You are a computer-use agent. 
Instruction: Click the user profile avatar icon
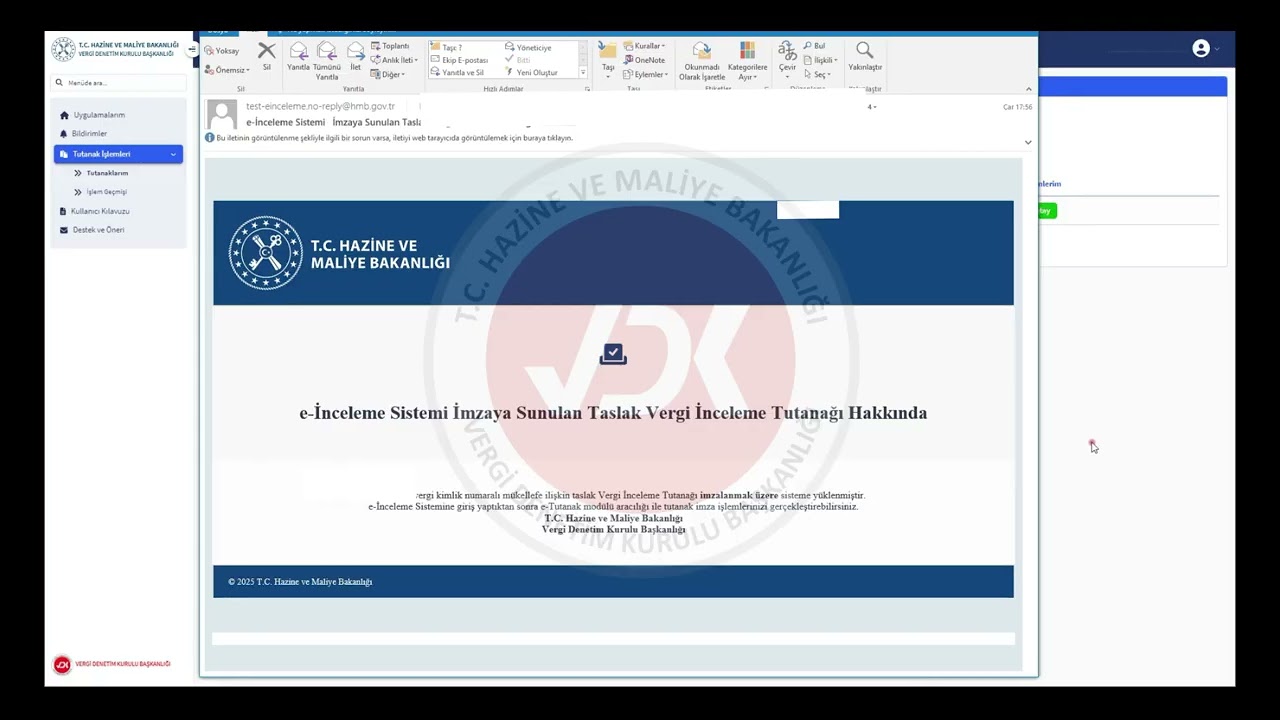(1201, 49)
